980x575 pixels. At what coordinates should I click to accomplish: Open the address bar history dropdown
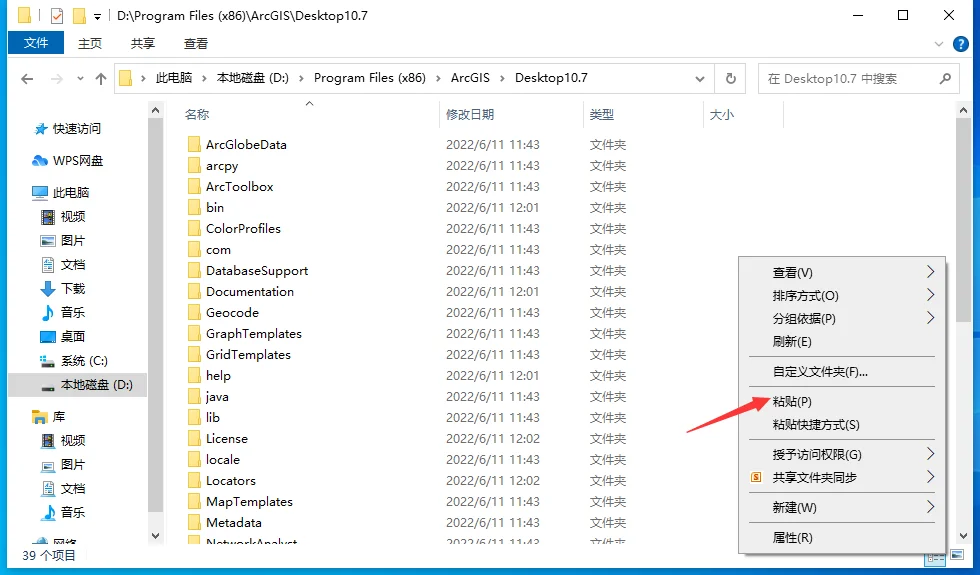tap(700, 79)
